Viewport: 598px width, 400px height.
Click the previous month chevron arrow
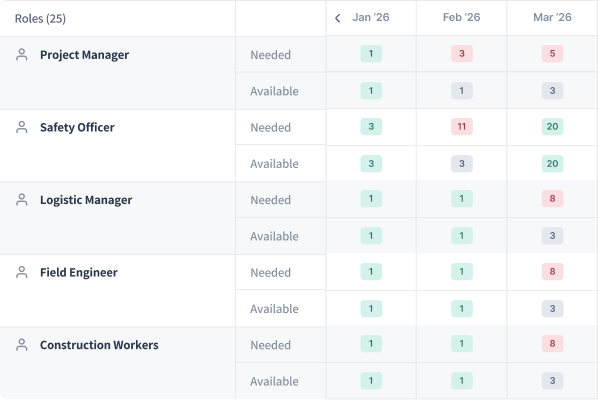(x=338, y=18)
